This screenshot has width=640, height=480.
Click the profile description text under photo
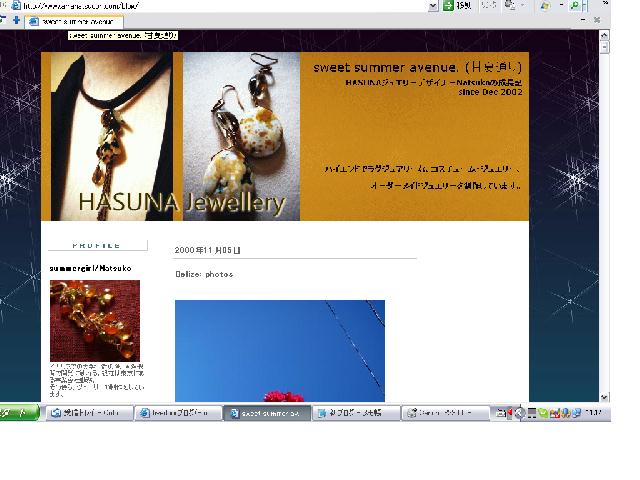(97, 380)
